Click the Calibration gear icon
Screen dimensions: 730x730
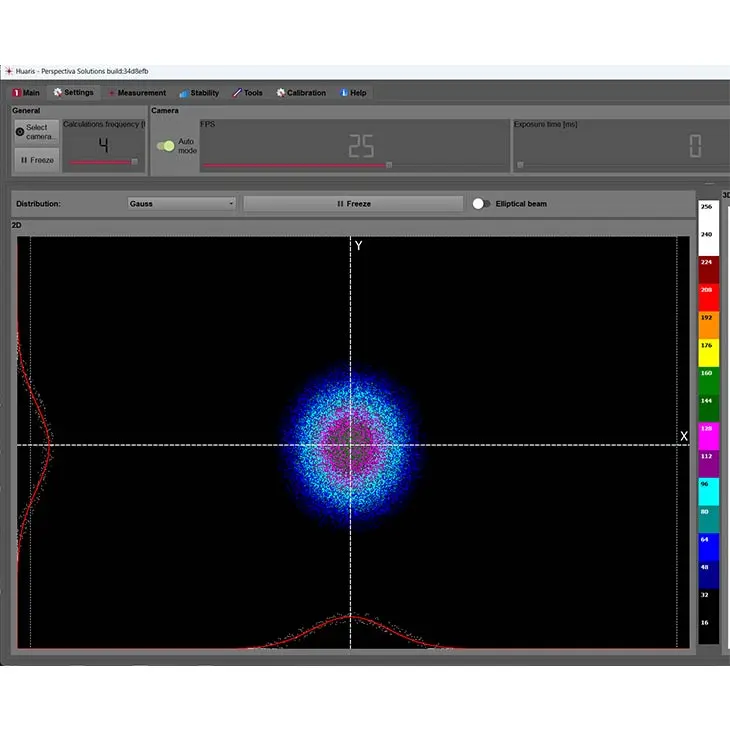pos(281,93)
